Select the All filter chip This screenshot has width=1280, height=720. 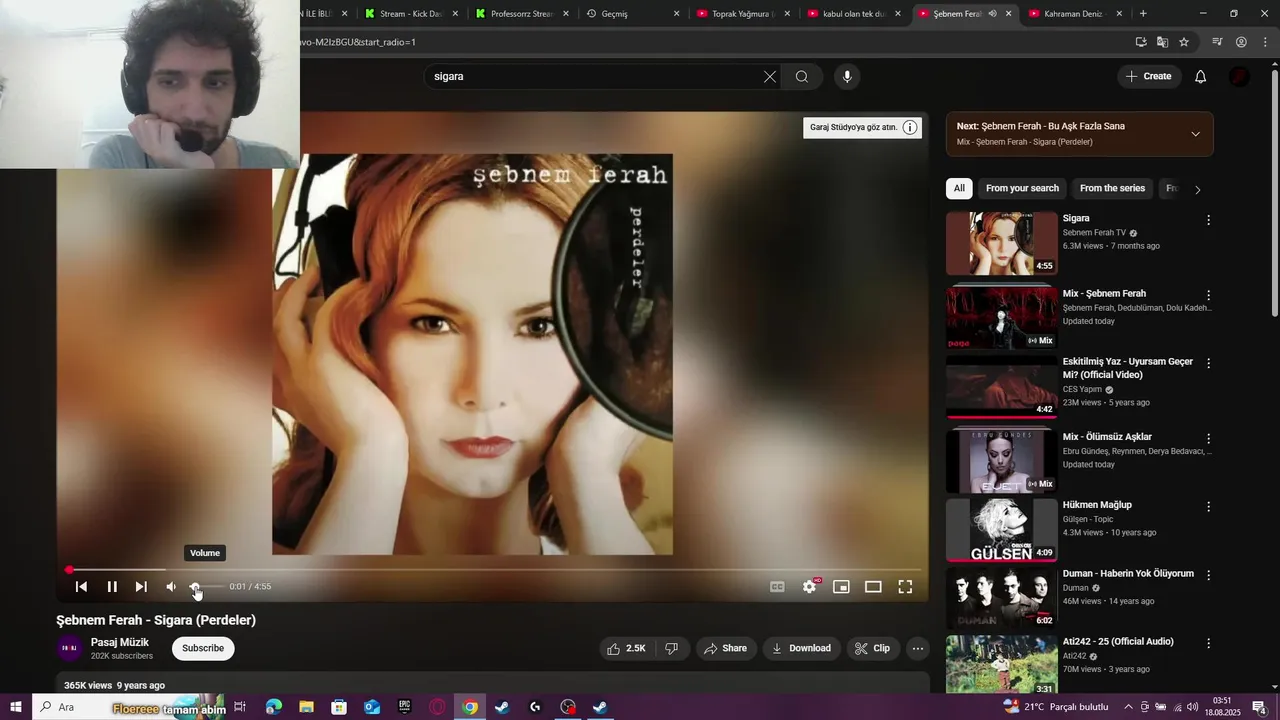pyautogui.click(x=959, y=189)
